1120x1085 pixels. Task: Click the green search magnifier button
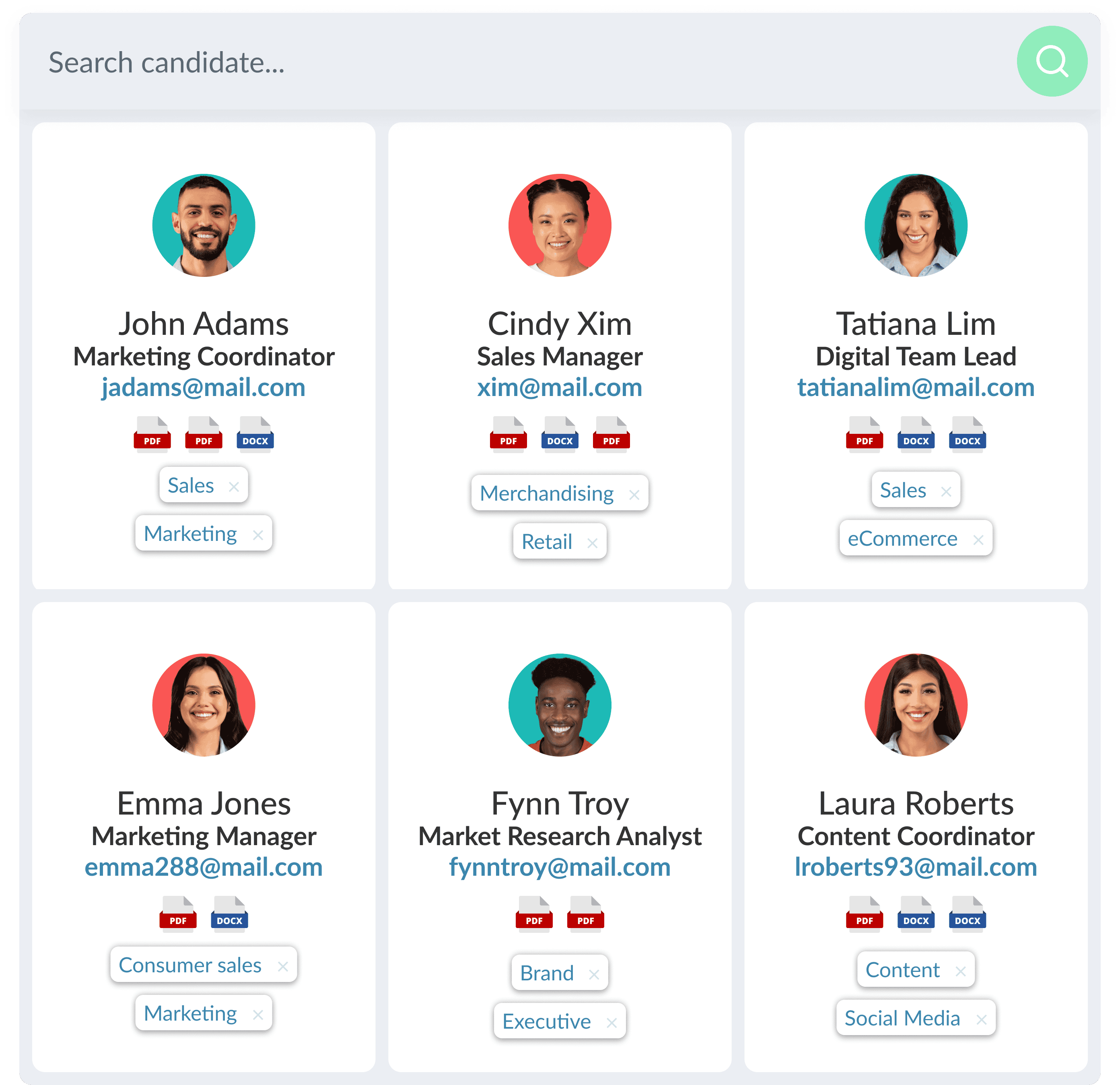click(1052, 61)
